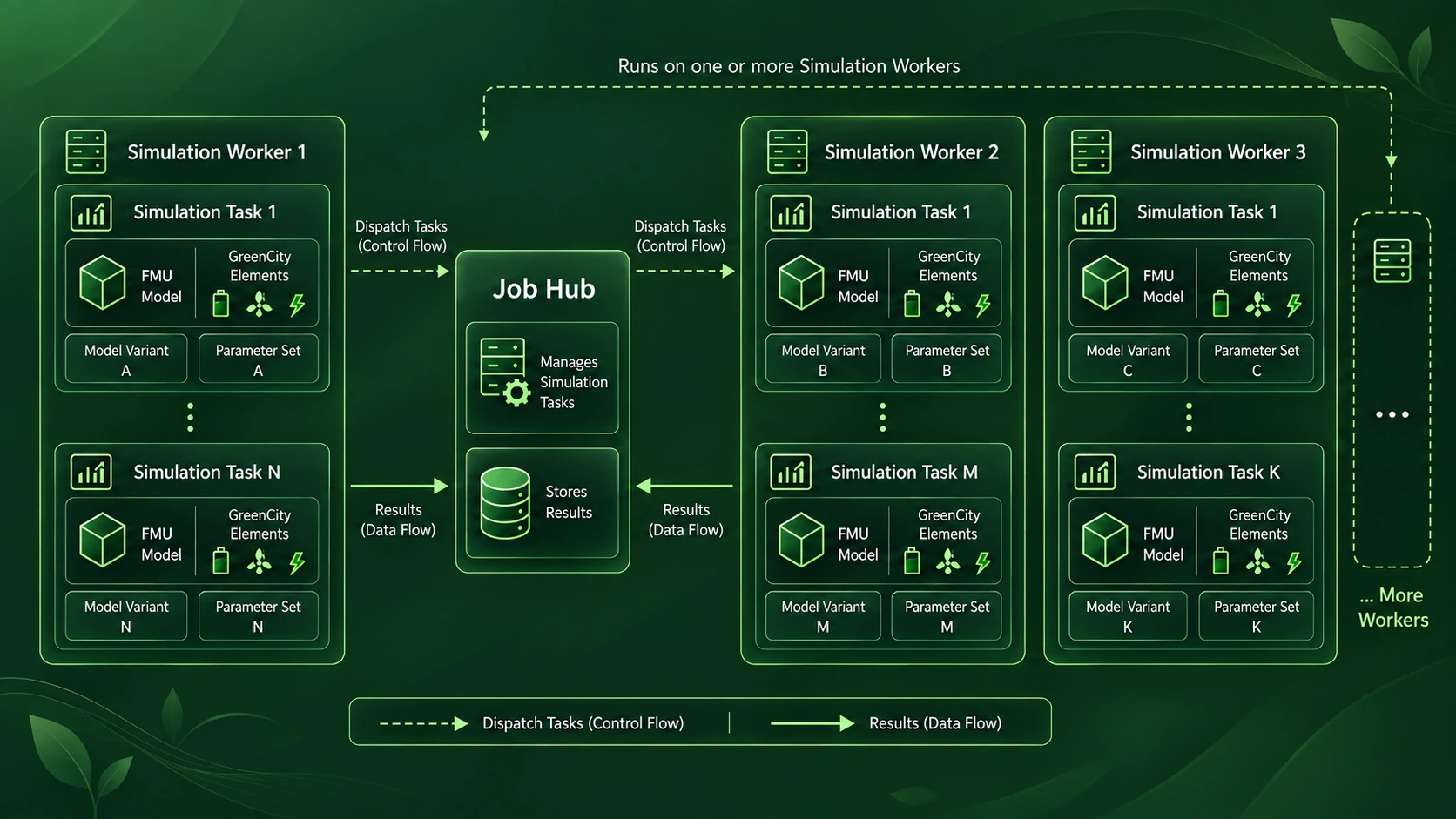Screen dimensions: 1456x819
Task: Click the Simulation Worker 2 title
Action: tap(912, 152)
